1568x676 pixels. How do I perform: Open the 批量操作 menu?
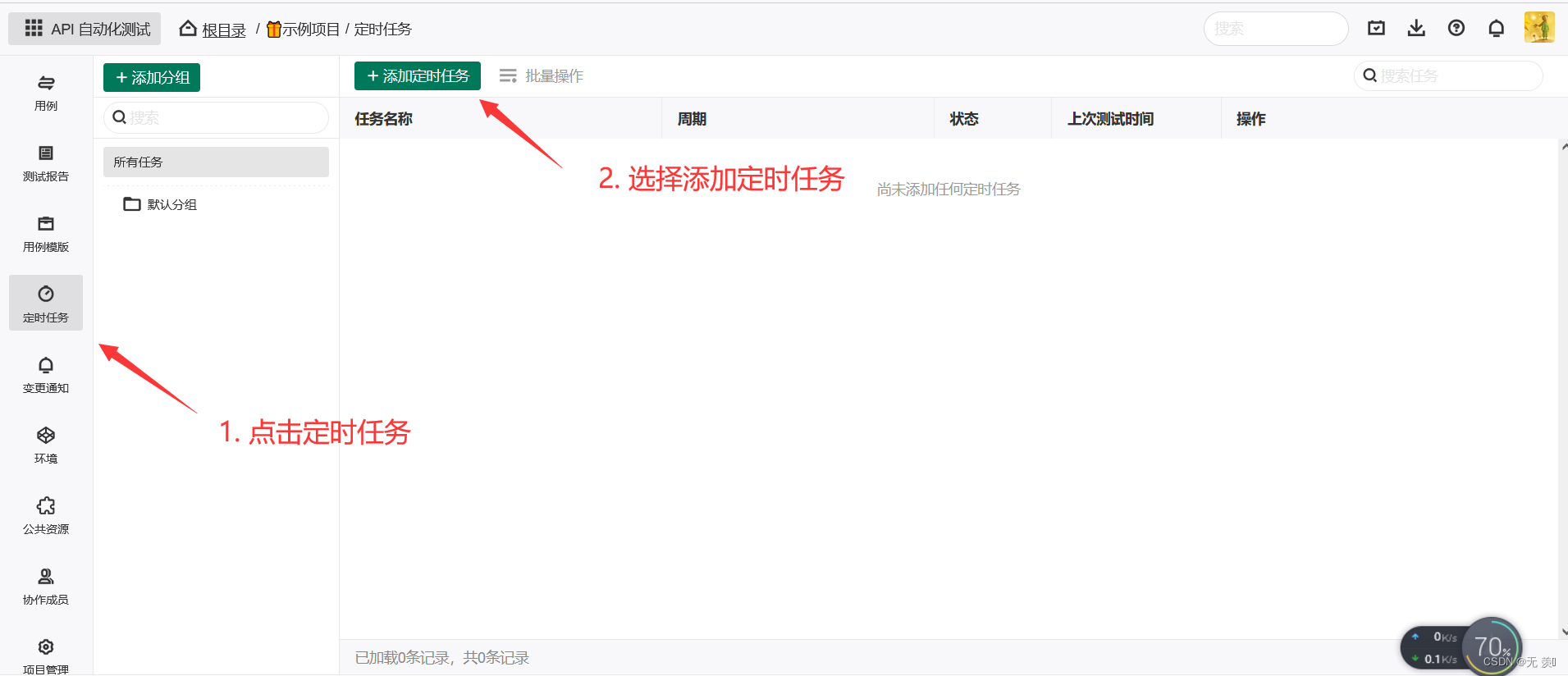click(542, 75)
